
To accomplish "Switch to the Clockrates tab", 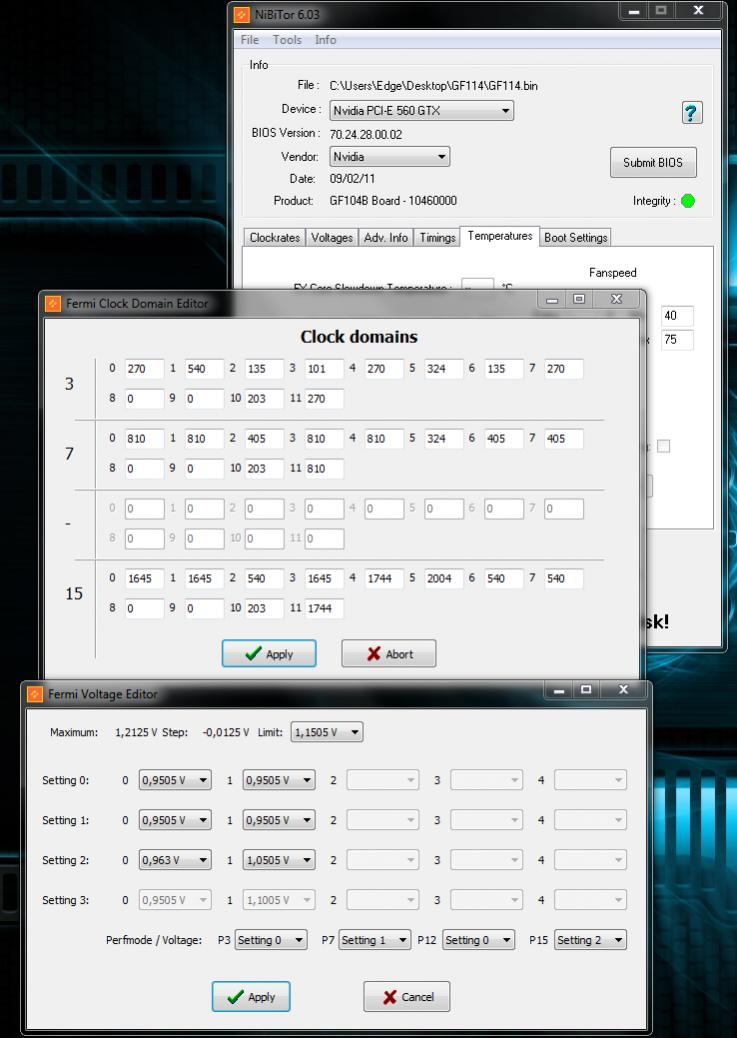I will pos(275,238).
